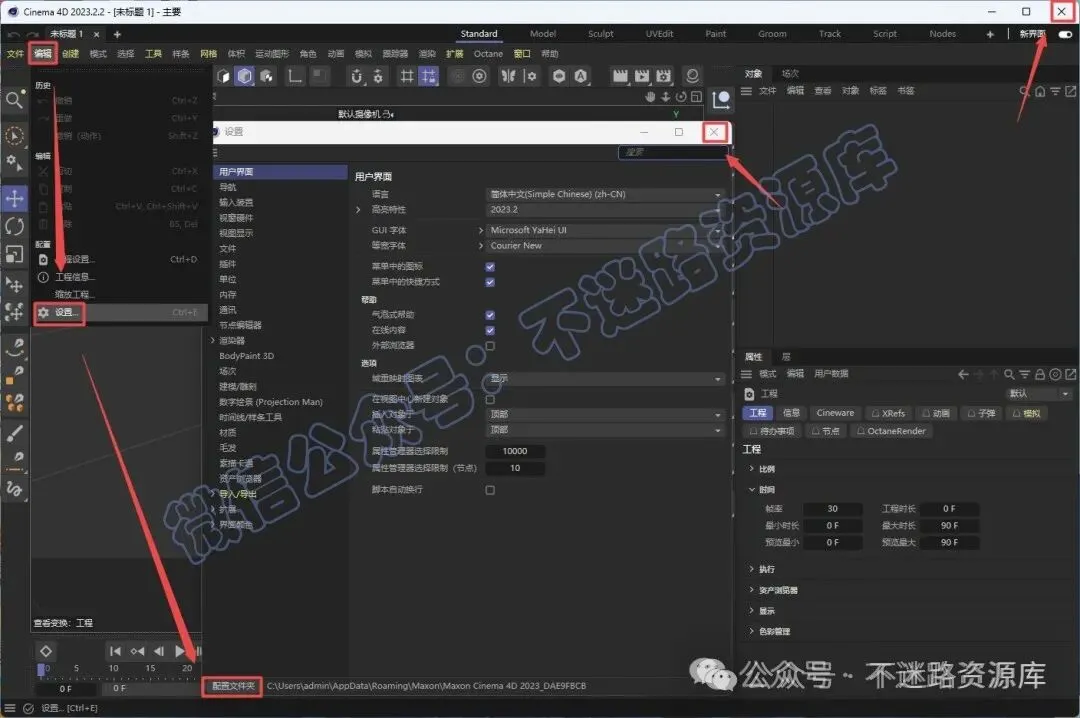
Task: Open the Octane menu
Action: [488, 54]
